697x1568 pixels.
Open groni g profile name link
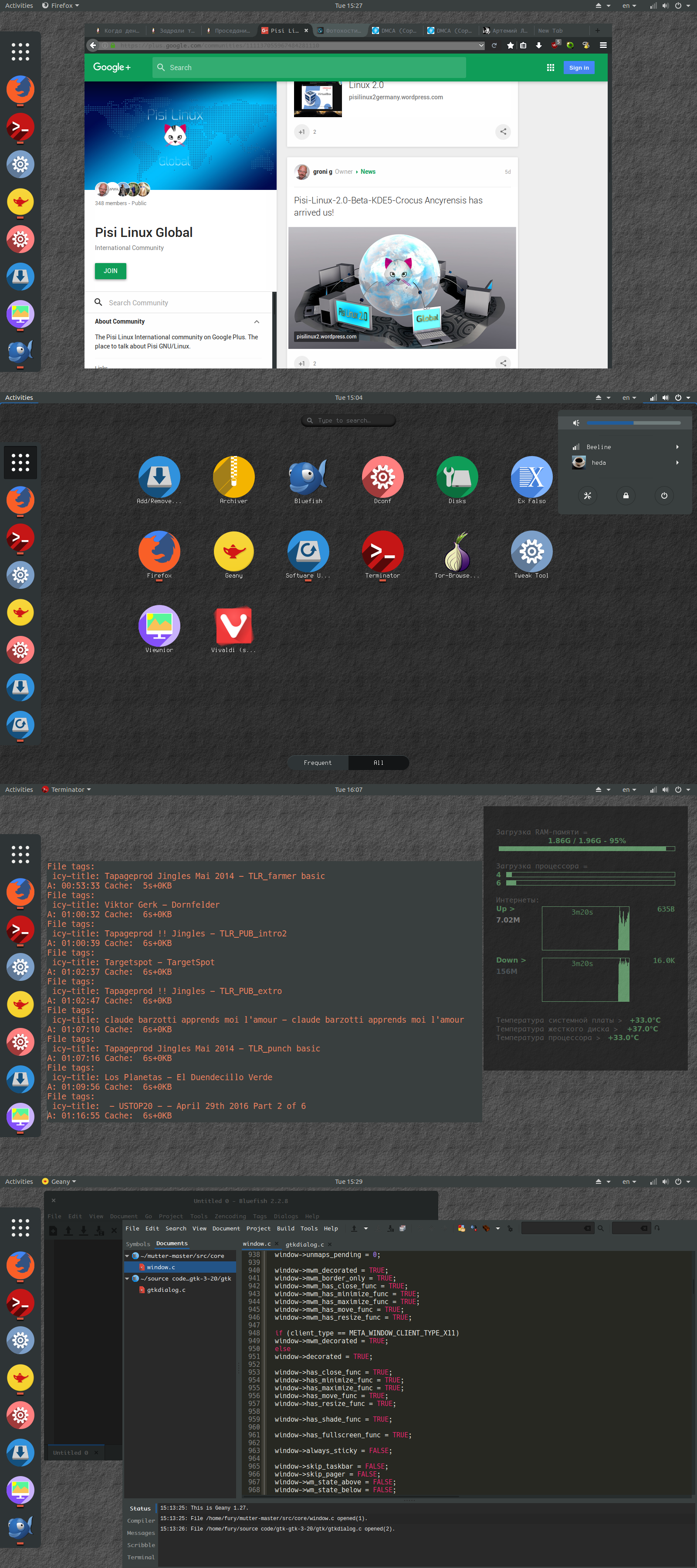pos(323,172)
